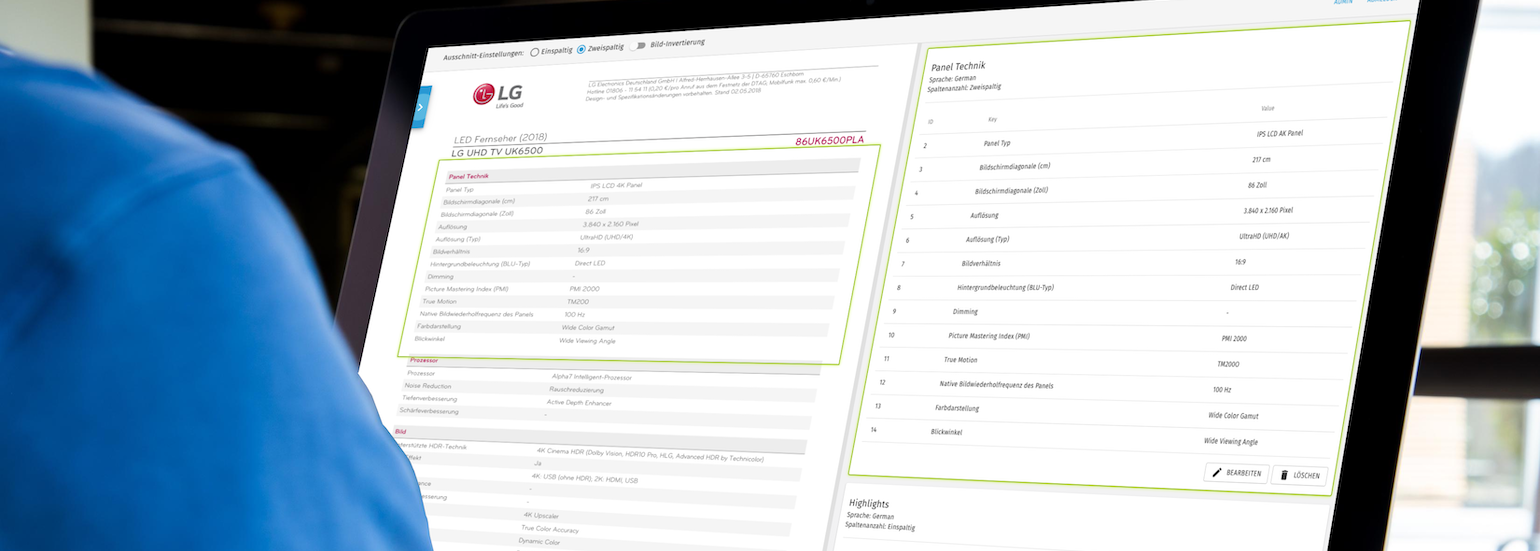Screen dimensions: 1540x551
Task: Click 'Spaltenanzahl: Zweispaltig' under Panel Technik
Action: (964, 87)
